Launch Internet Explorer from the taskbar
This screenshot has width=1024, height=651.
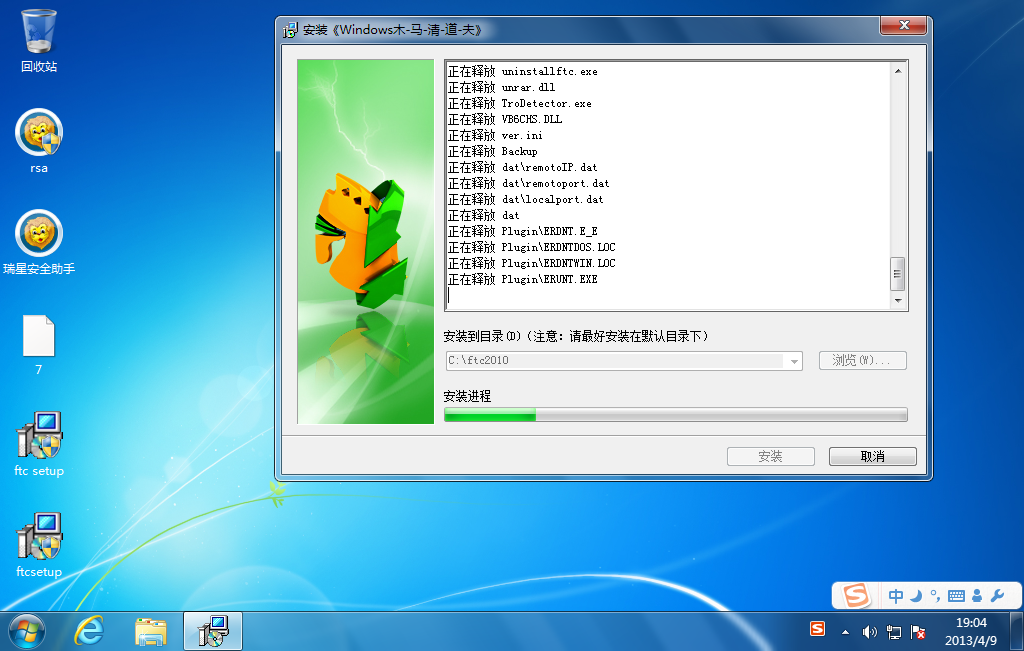89,632
